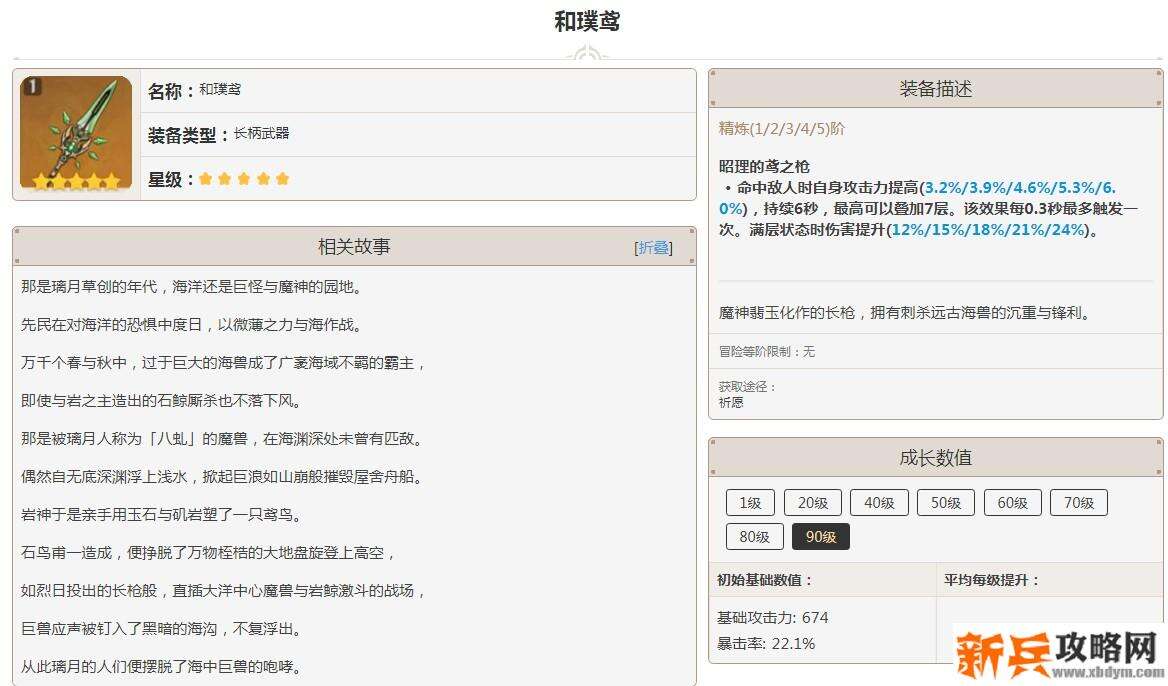Select the 60级 button
The width and height of the screenshot is (1168, 686).
point(1013,502)
